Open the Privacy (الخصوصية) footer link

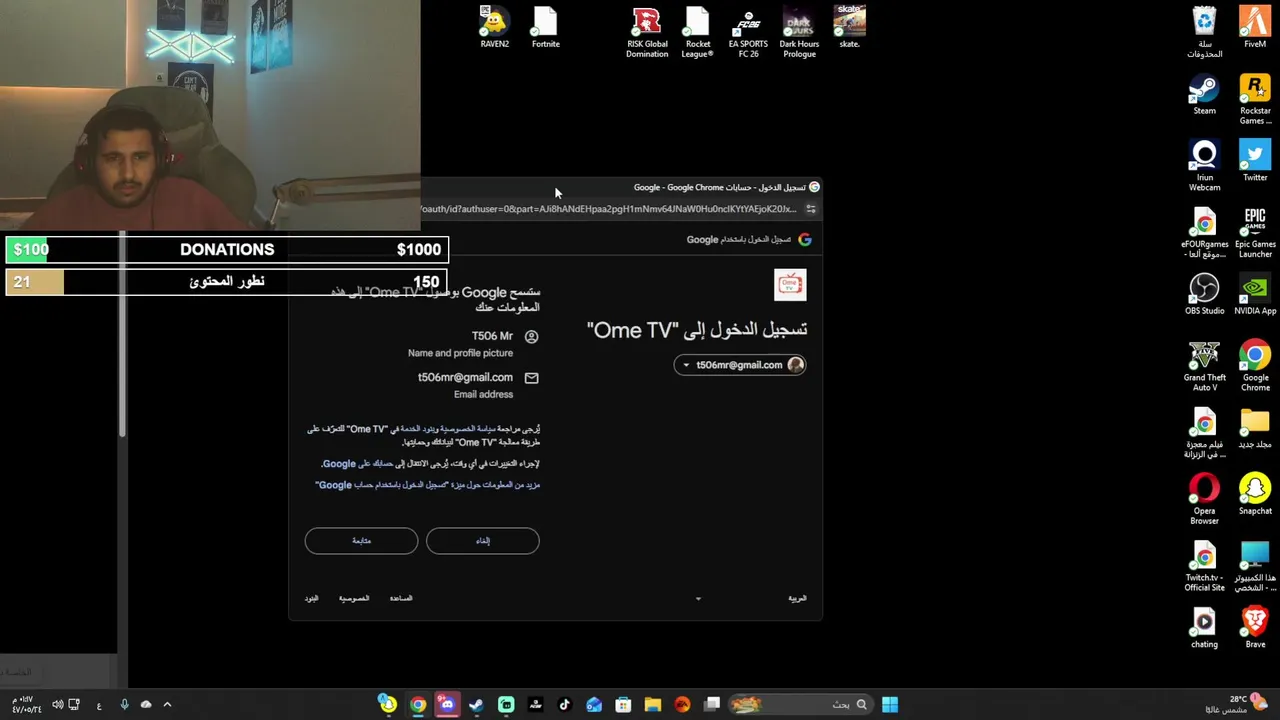coord(354,598)
